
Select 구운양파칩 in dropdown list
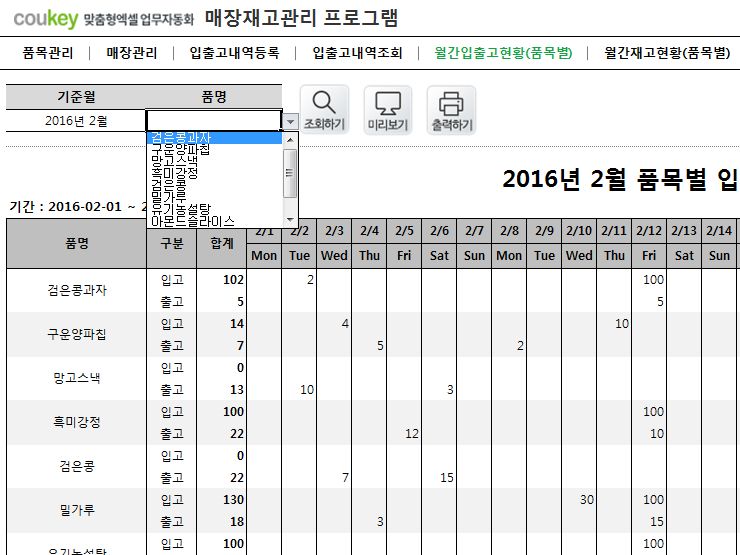click(215, 149)
